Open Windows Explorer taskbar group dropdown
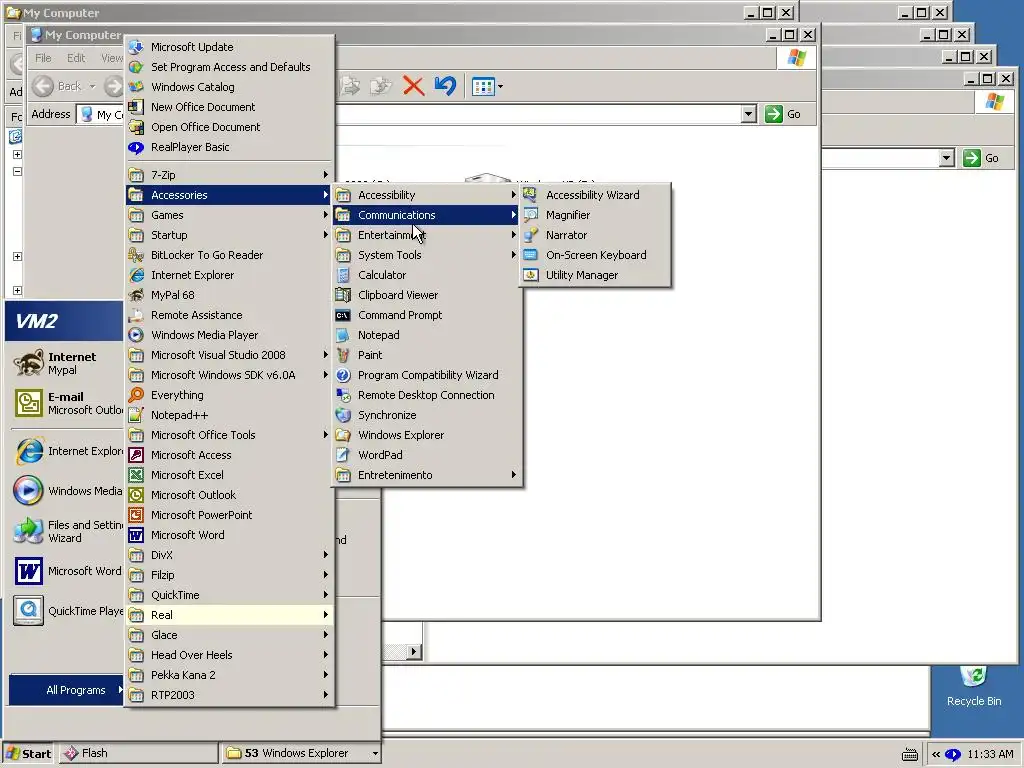The image size is (1024, 768). 375,753
